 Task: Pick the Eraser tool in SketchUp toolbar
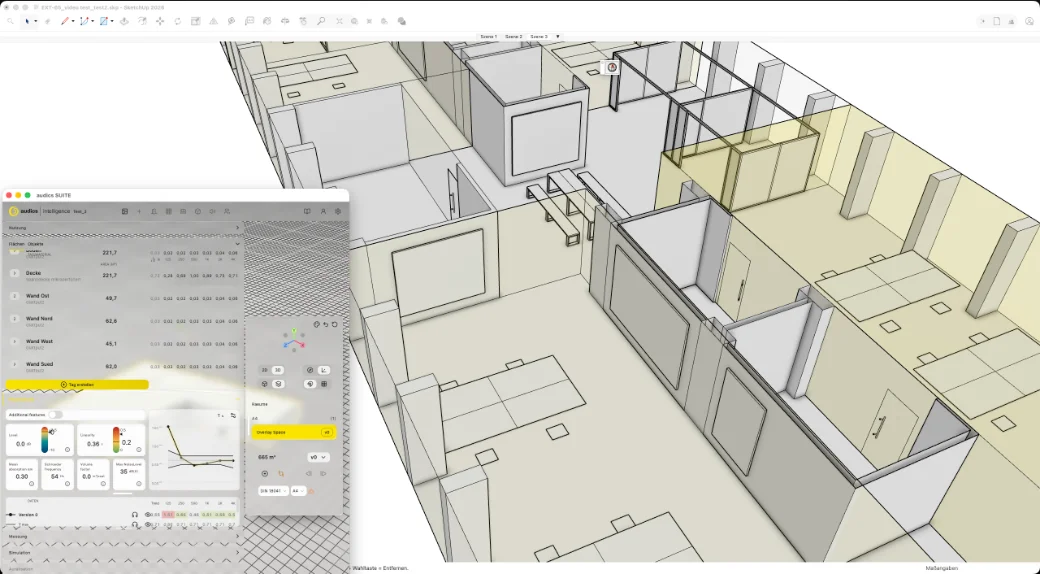(47, 21)
